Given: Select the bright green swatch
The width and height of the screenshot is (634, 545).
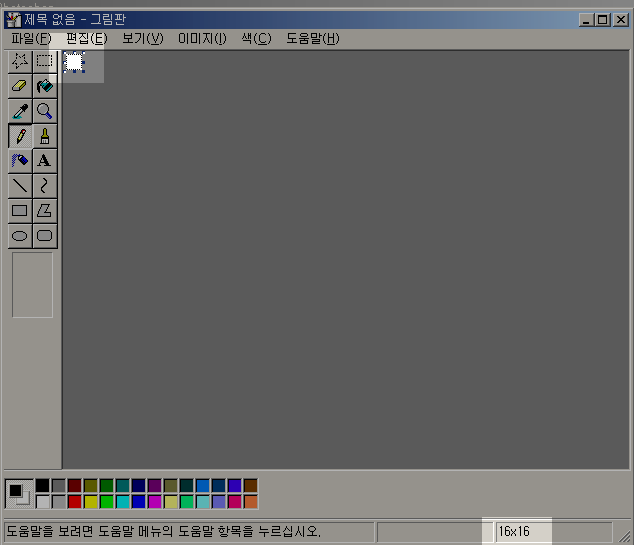Looking at the screenshot, I should (x=106, y=502).
